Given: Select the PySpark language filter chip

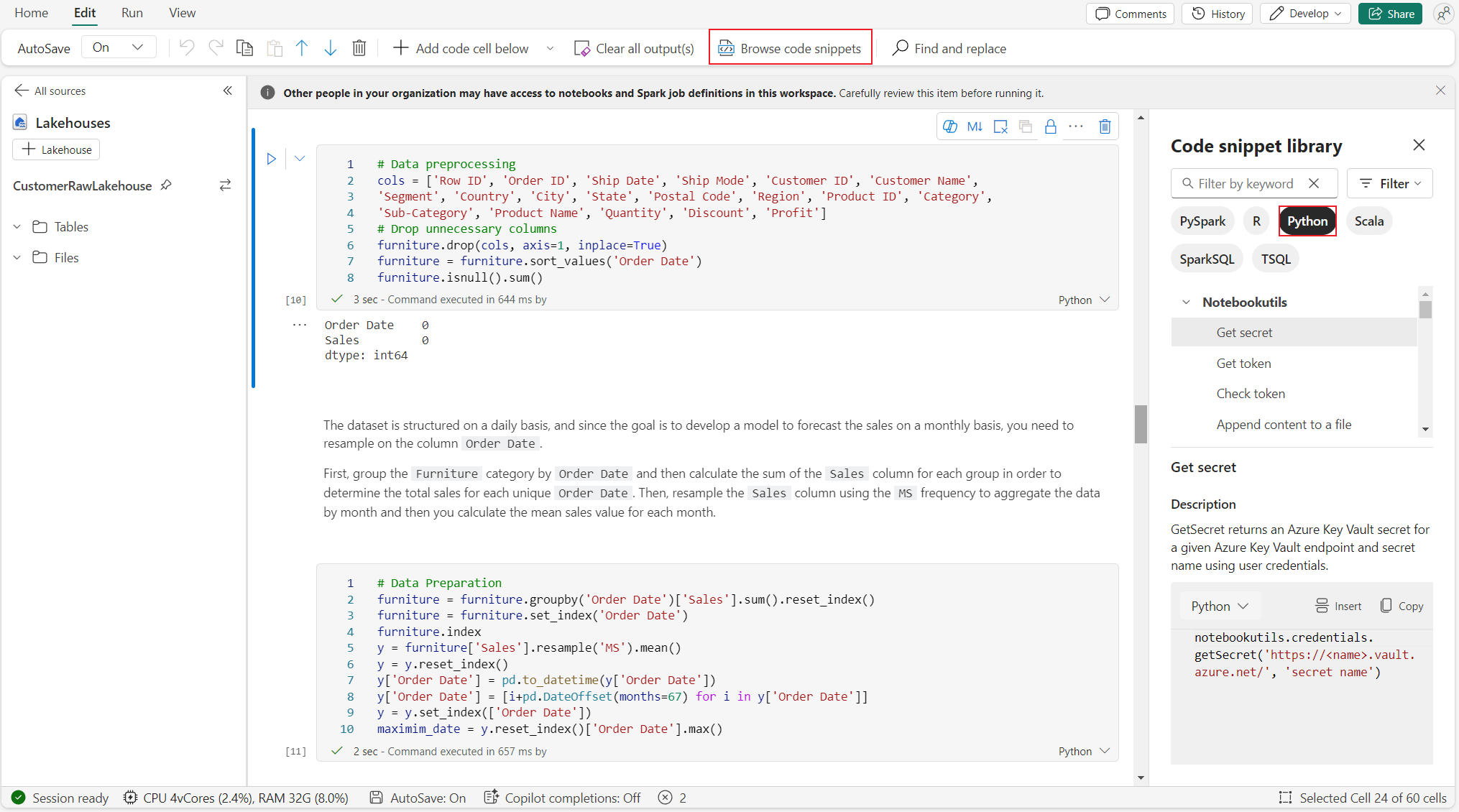Looking at the screenshot, I should (x=1202, y=221).
